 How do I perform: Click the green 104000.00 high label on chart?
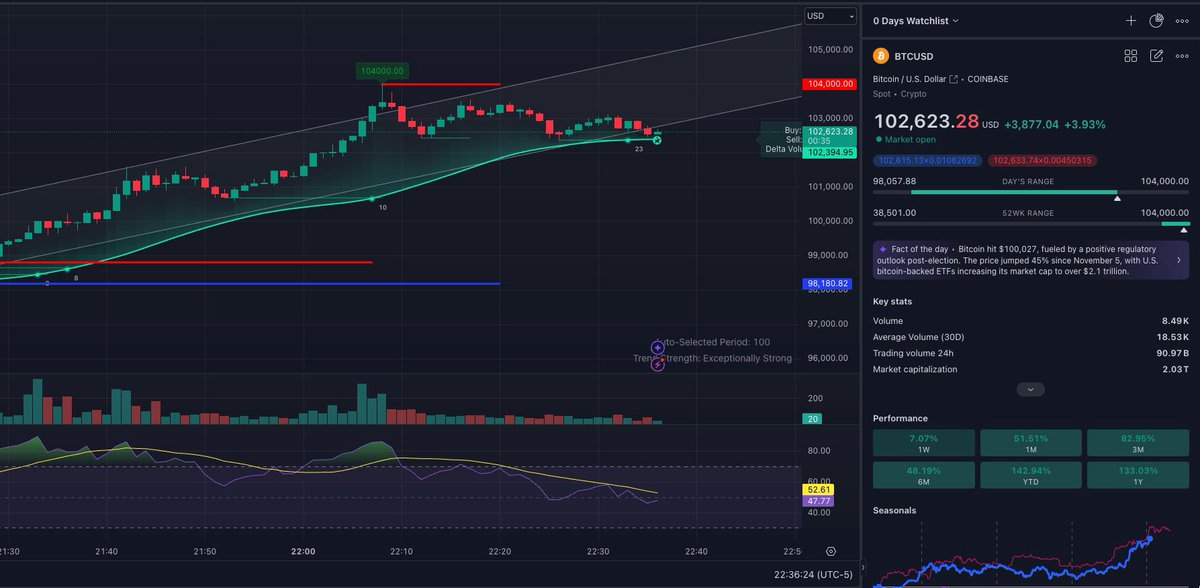pyautogui.click(x=383, y=71)
